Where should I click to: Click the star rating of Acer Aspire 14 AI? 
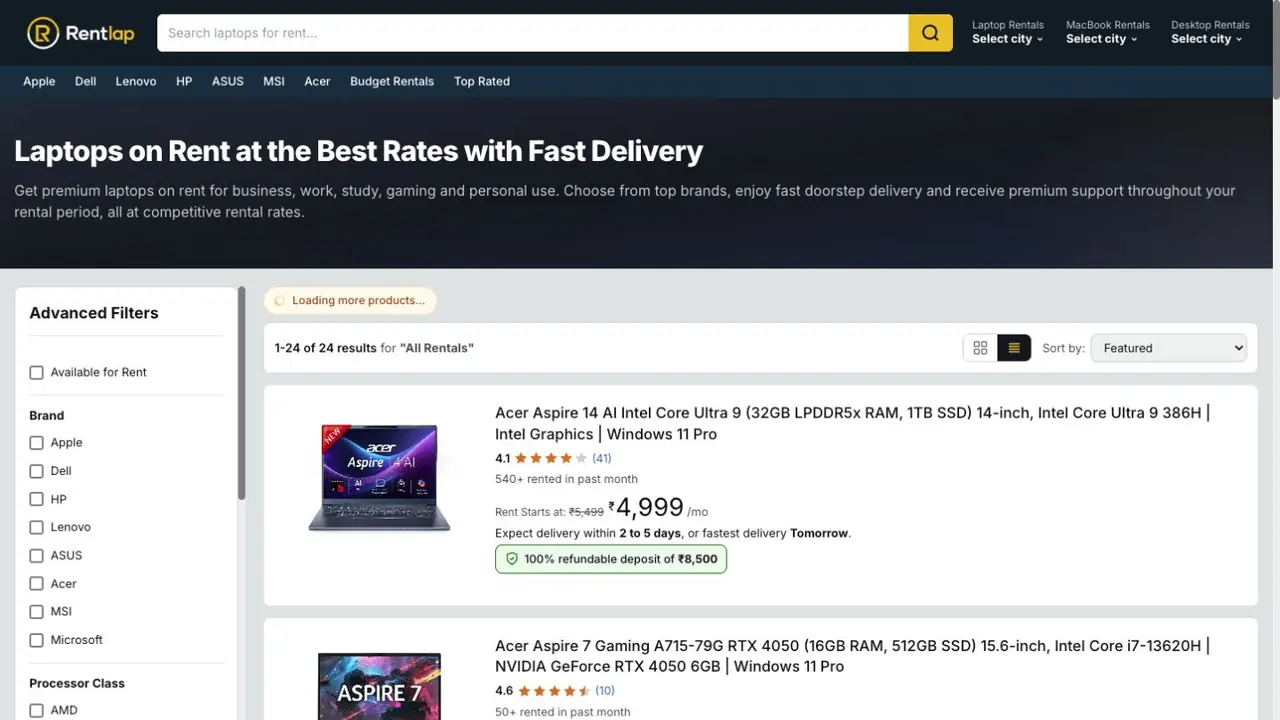click(552, 458)
